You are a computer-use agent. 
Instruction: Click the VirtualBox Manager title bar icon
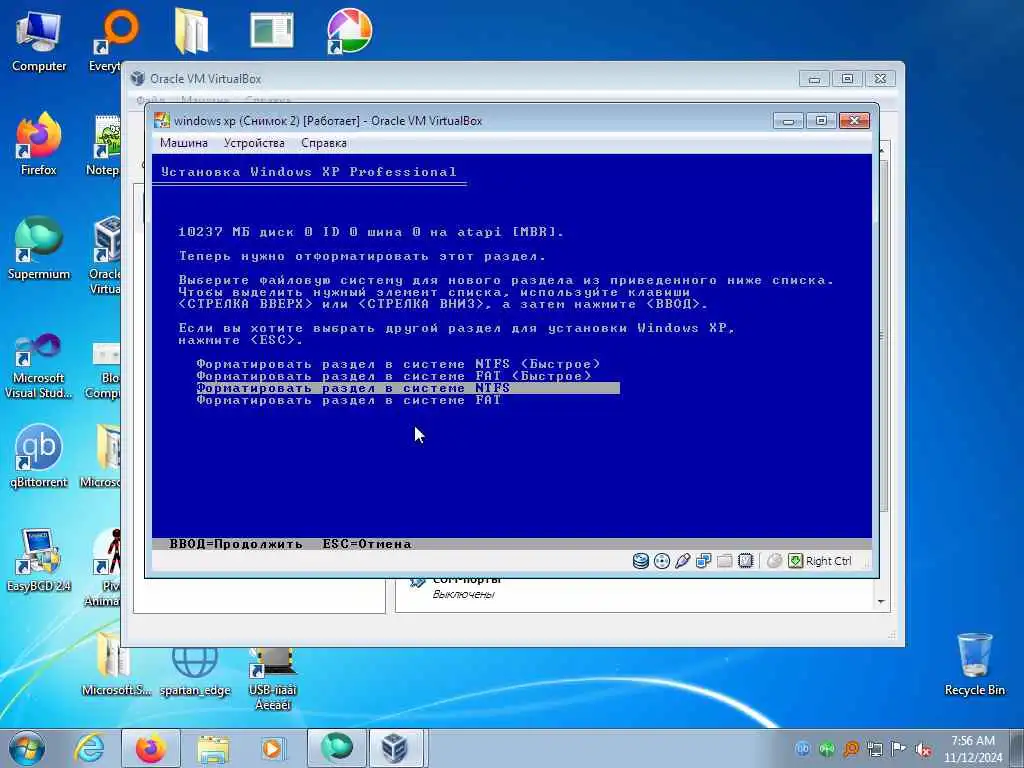(x=137, y=78)
